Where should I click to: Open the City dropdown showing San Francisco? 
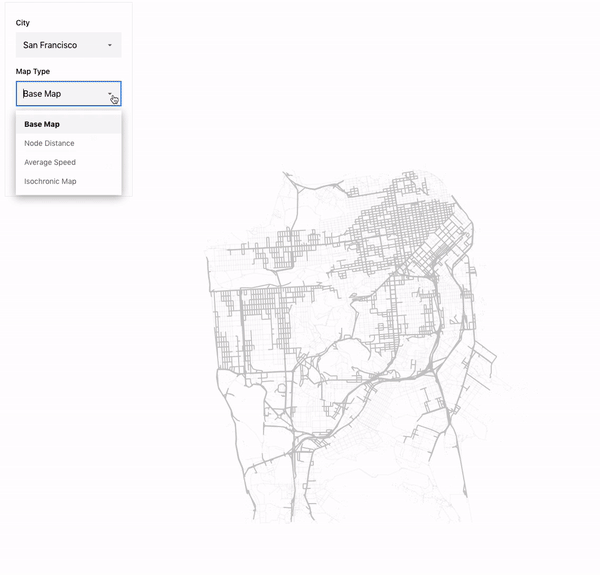68,45
